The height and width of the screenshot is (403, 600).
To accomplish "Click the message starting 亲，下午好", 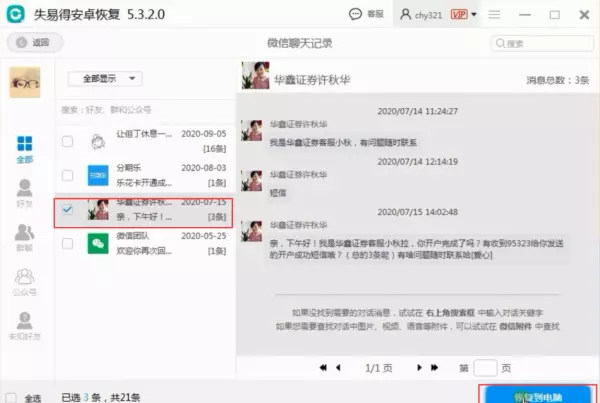I will (x=417, y=249).
